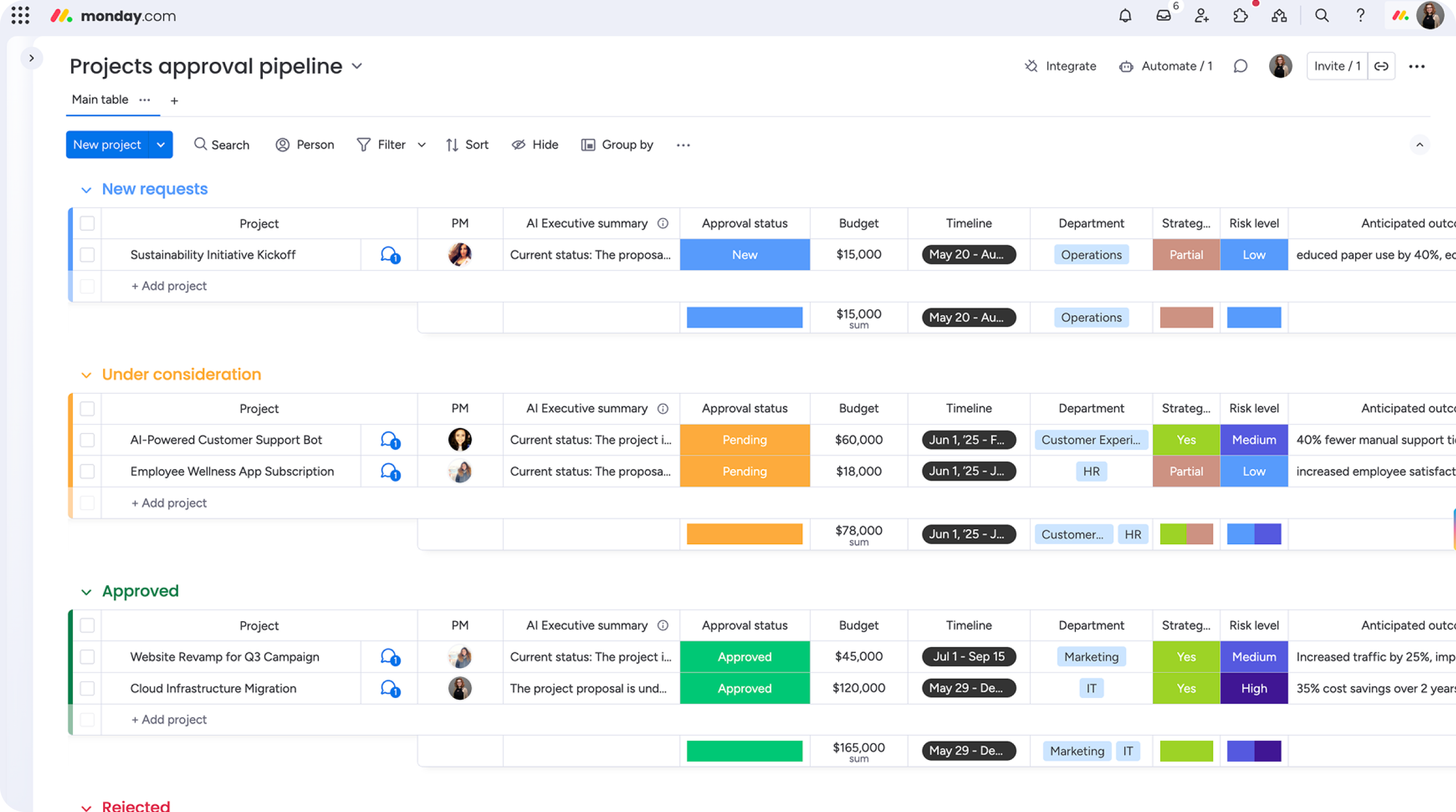Screen dimensions: 1456x812
Task: Check the Cloud Infrastructure Migration row
Action: coord(87,689)
